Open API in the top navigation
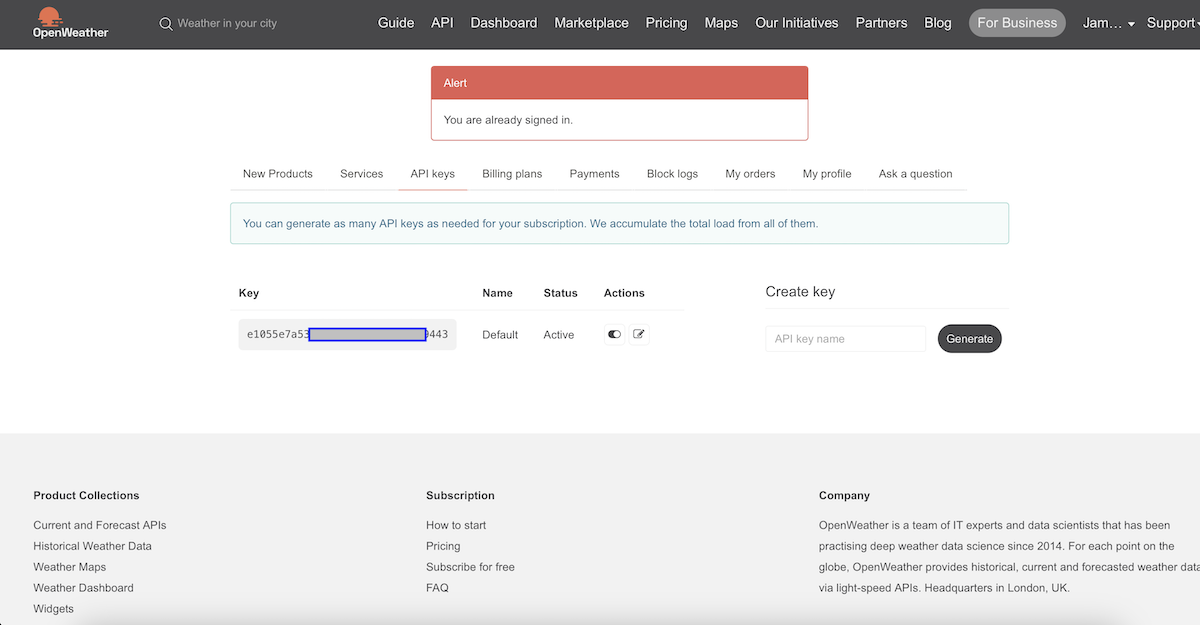Screen dimensions: 1200x625 pos(442,23)
